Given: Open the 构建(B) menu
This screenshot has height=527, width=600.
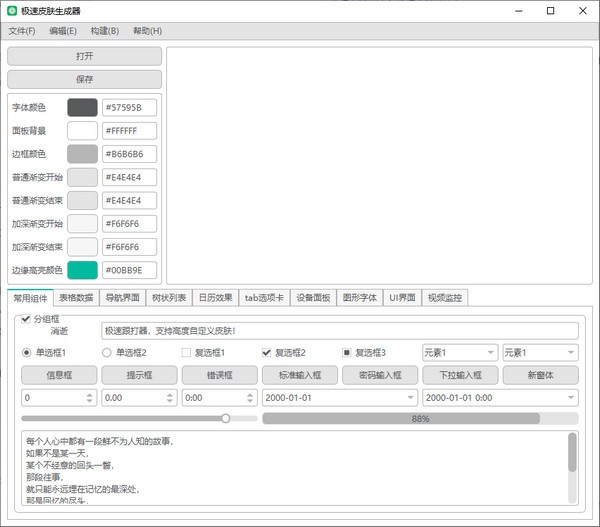Looking at the screenshot, I should point(105,31).
